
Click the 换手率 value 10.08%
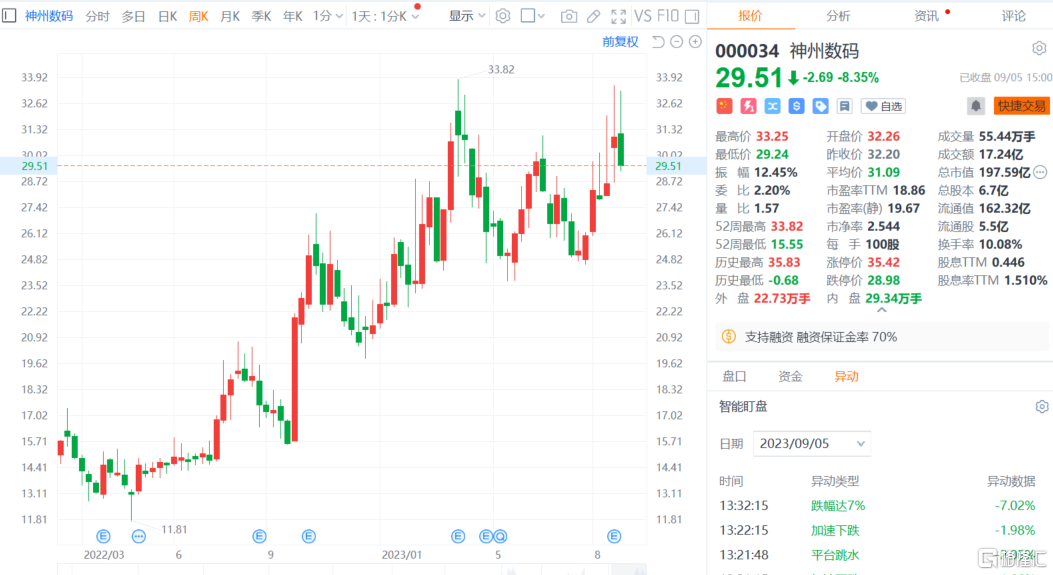click(1000, 245)
